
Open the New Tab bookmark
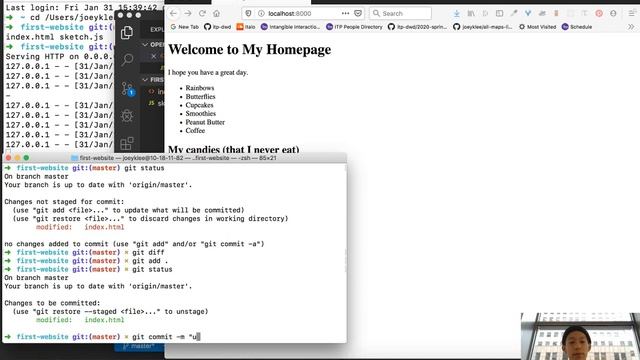click(x=184, y=27)
